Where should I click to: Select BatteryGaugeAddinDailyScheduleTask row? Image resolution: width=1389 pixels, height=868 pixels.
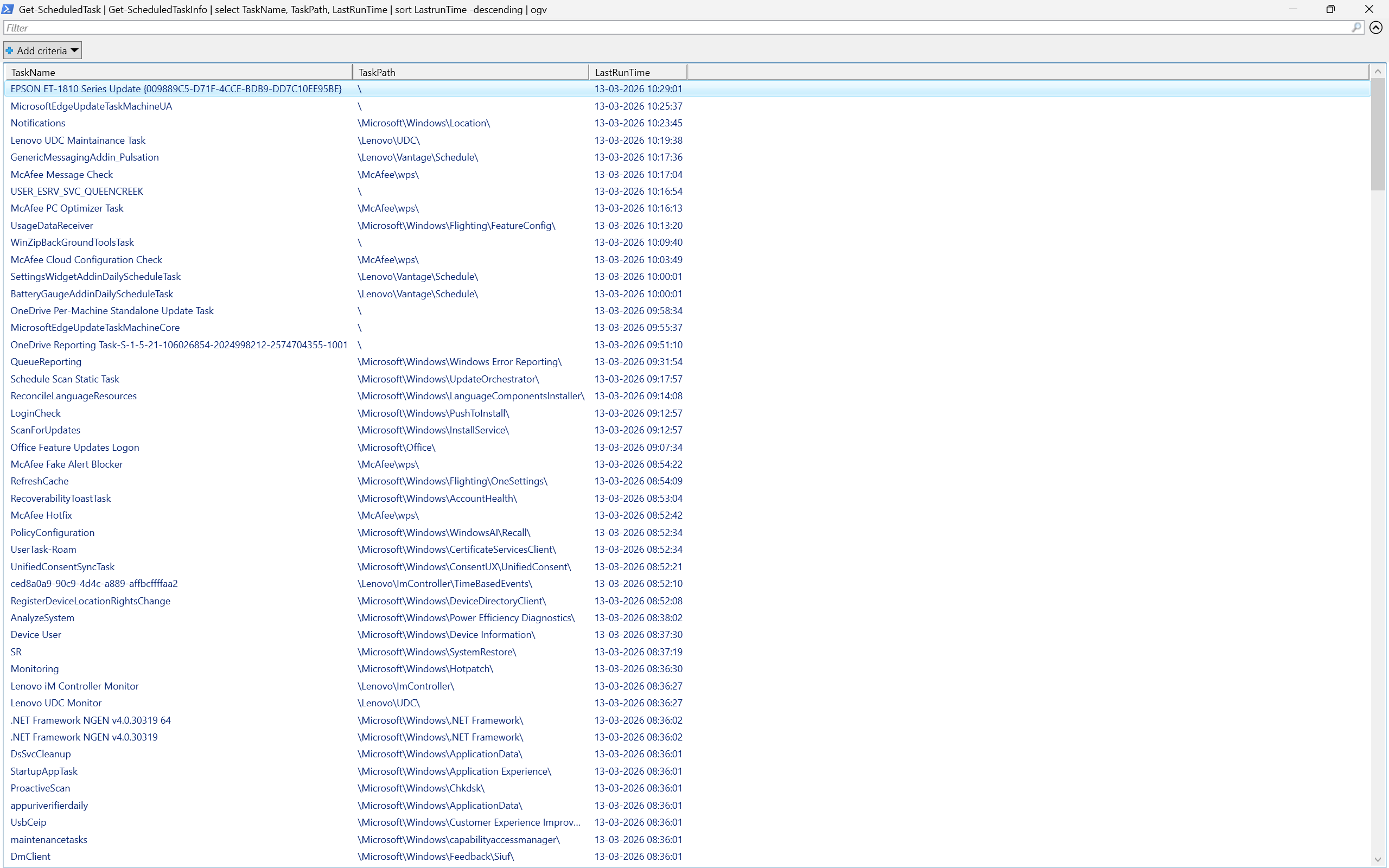pos(687,294)
